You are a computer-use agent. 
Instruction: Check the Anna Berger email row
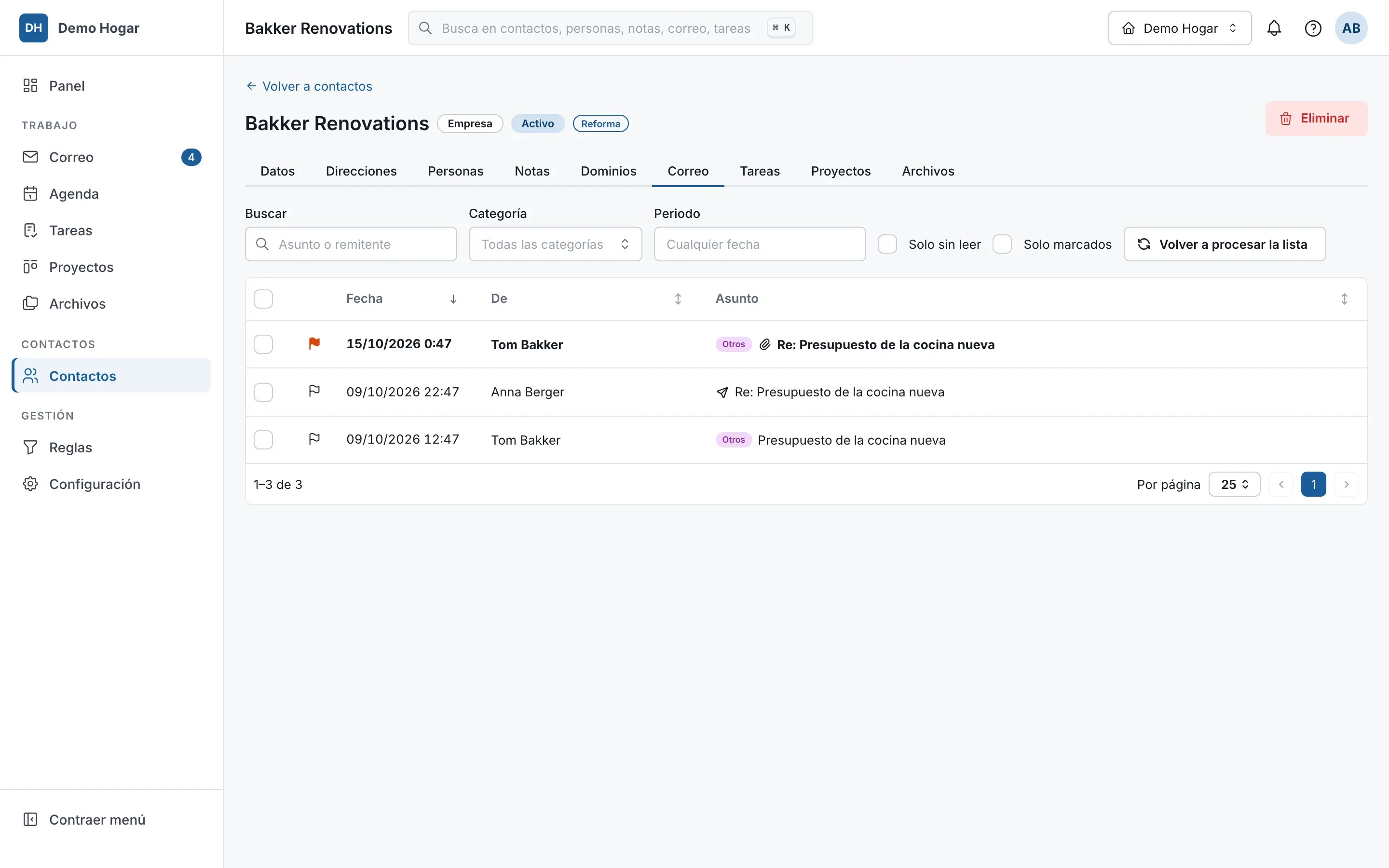coord(263,393)
